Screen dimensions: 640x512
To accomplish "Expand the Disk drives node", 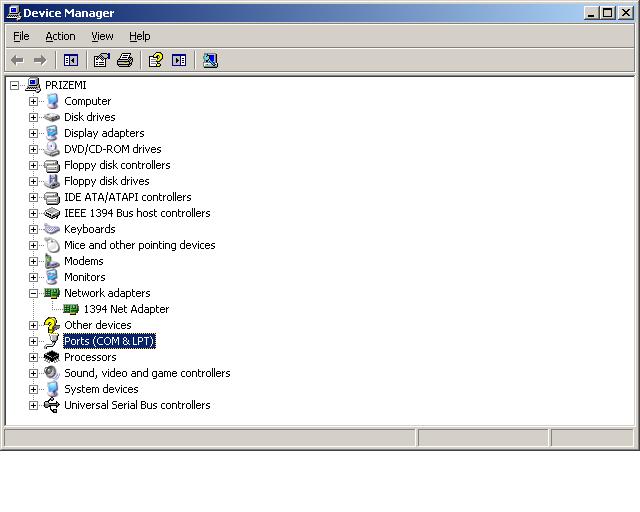I will click(33, 117).
